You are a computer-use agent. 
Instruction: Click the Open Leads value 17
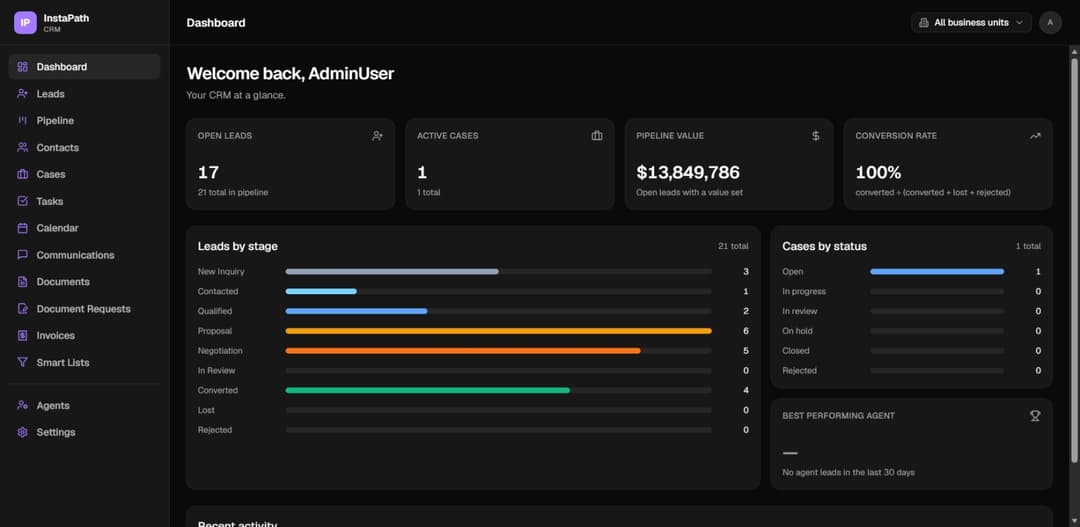pos(209,172)
